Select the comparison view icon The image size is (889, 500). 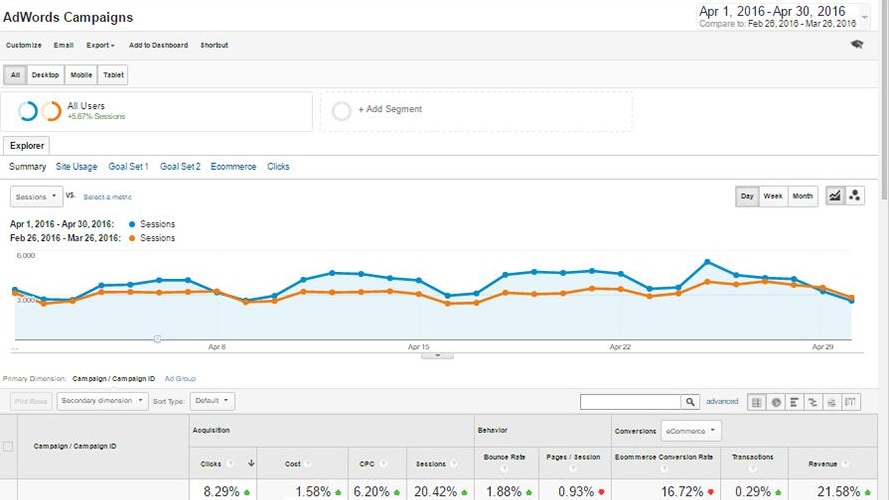pyautogui.click(x=813, y=402)
